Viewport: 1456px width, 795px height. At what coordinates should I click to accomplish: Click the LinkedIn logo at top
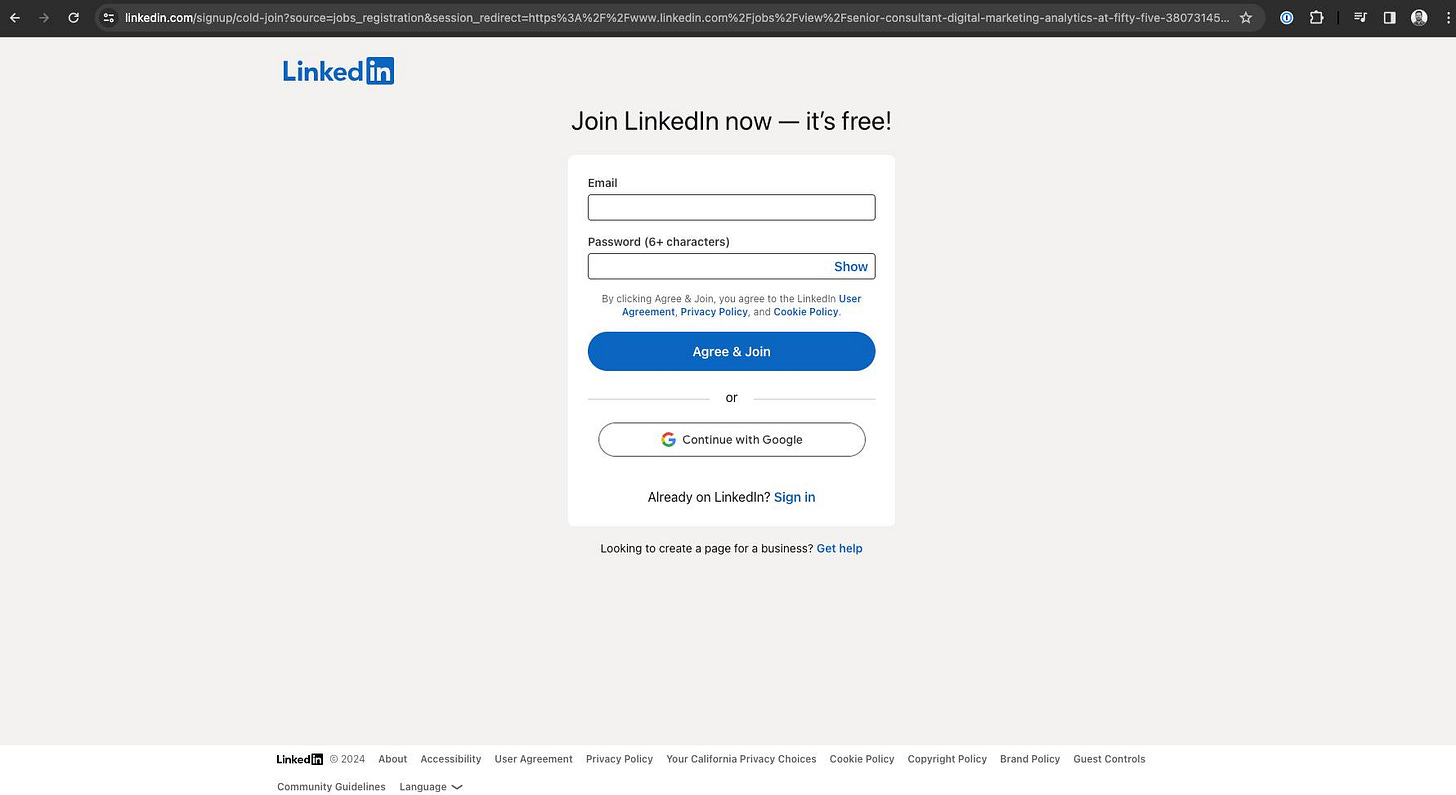[338, 71]
